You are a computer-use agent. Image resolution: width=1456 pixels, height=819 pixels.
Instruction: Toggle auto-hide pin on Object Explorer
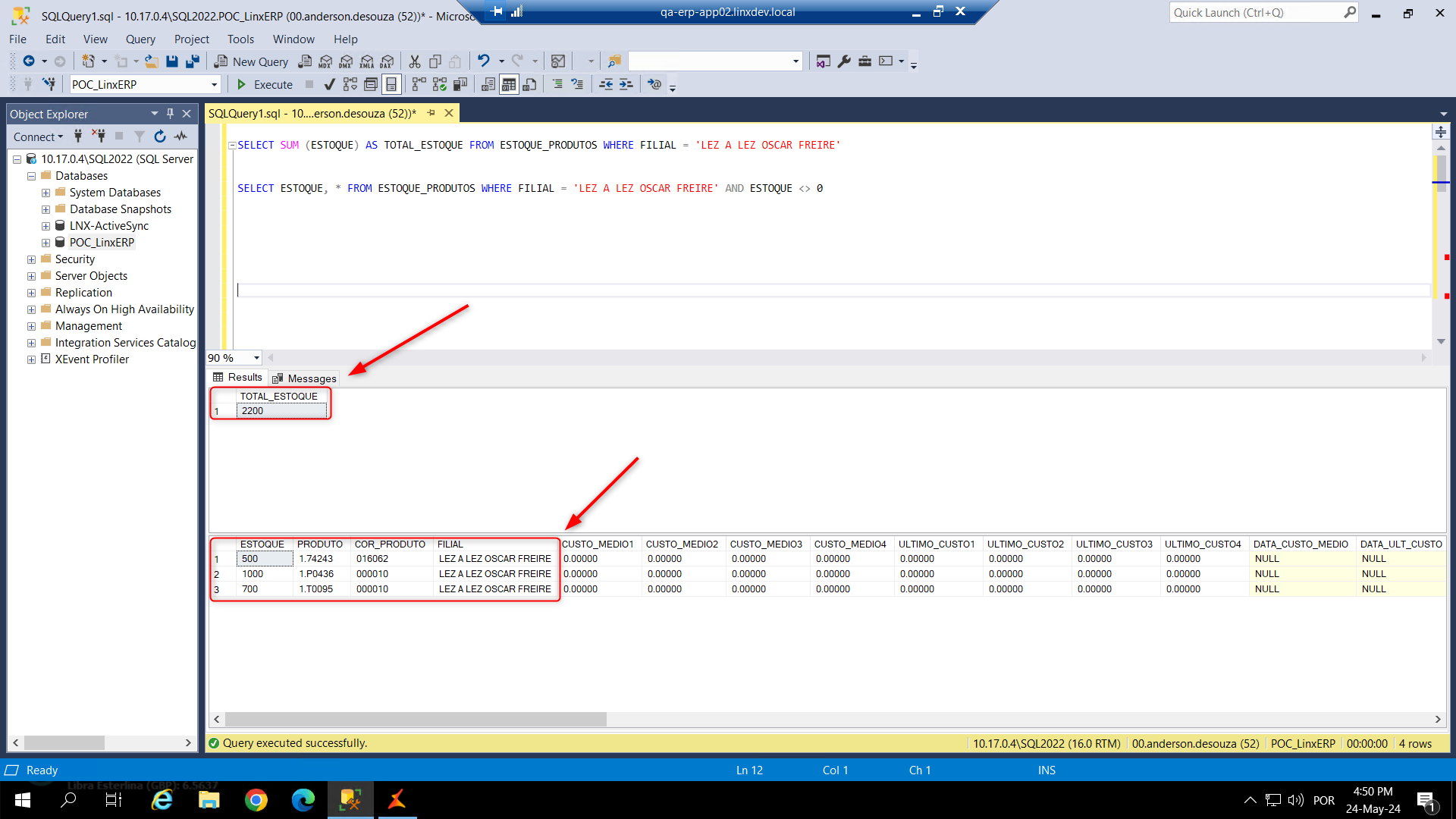[170, 114]
